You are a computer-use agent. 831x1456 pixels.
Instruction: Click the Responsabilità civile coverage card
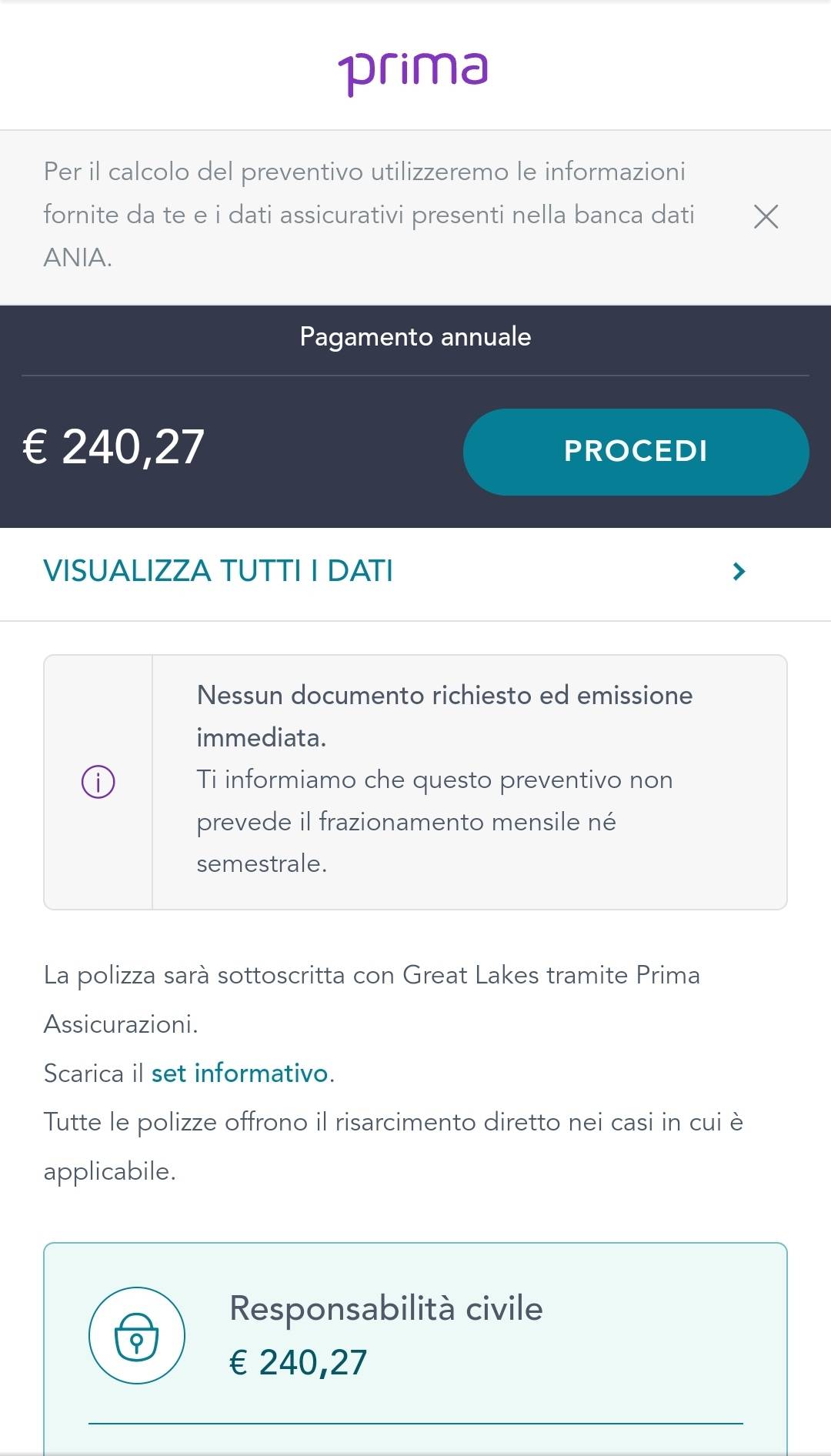[x=415, y=1348]
